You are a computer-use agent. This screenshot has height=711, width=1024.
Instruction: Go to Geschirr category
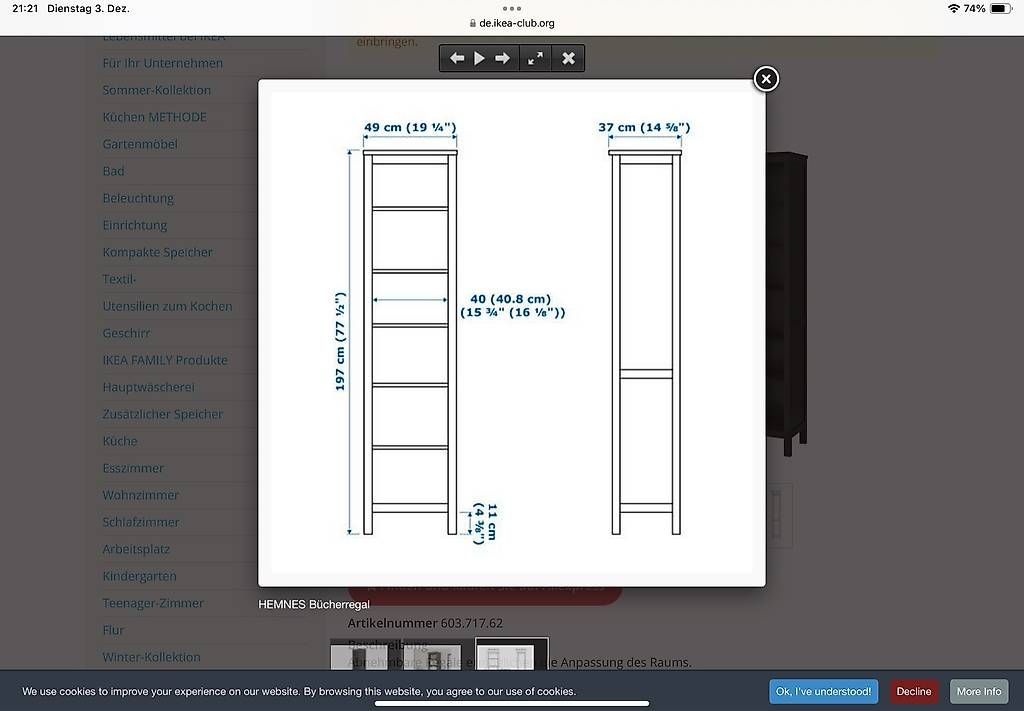click(x=126, y=333)
